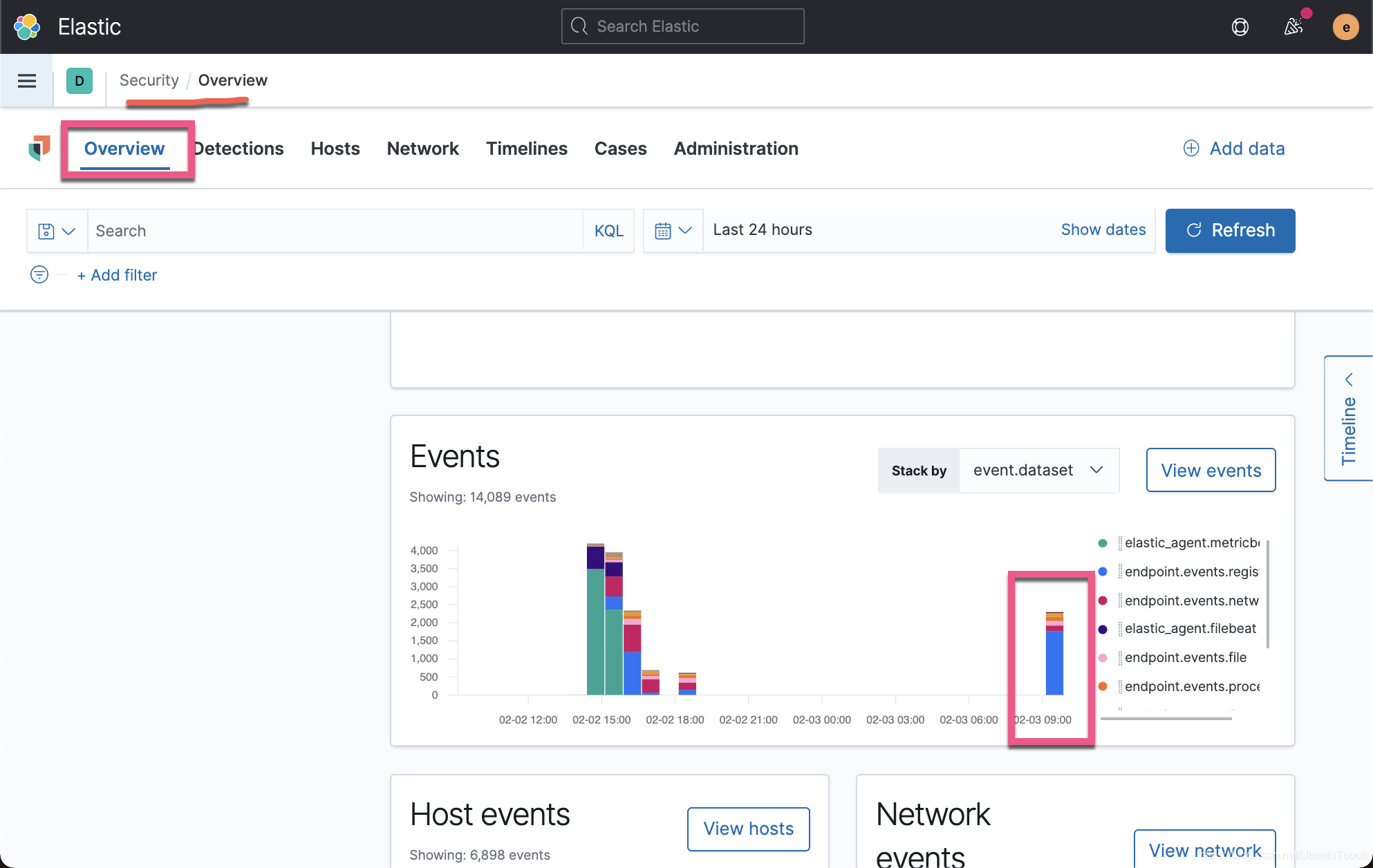Open the main navigation hamburger menu
Image resolution: width=1373 pixels, height=868 pixels.
tap(26, 80)
